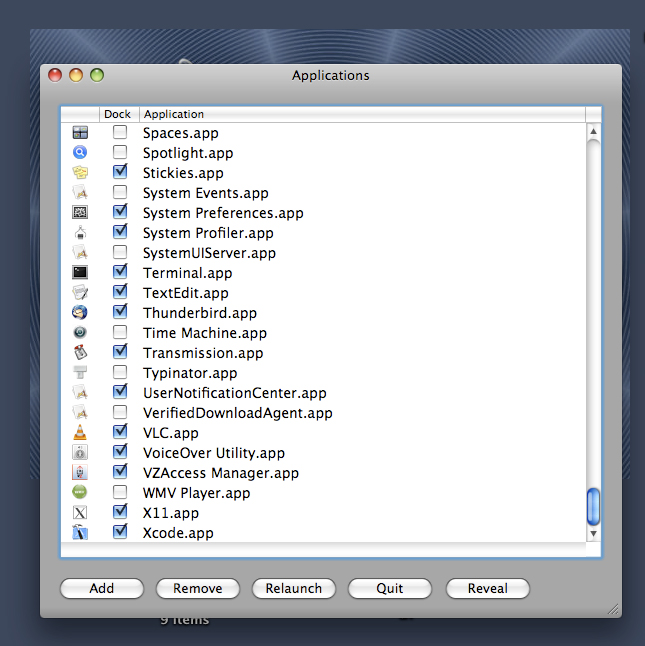Image resolution: width=645 pixels, height=646 pixels.
Task: Select the UserNotificationCenter.app name
Action: click(x=235, y=393)
